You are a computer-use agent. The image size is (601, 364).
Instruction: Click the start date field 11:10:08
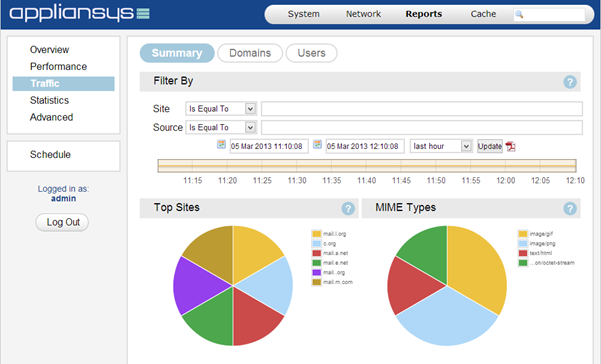pyautogui.click(x=269, y=146)
